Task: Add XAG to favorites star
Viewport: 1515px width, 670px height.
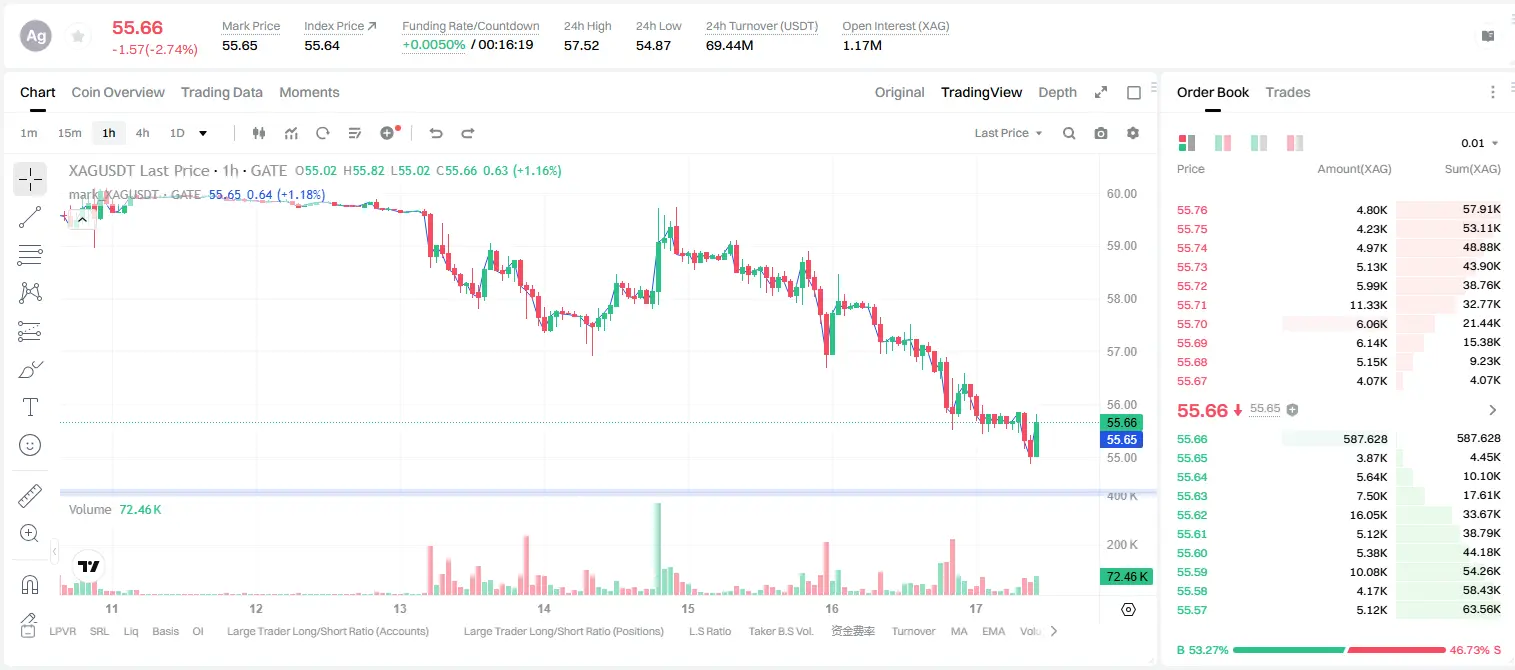Action: 78,36
